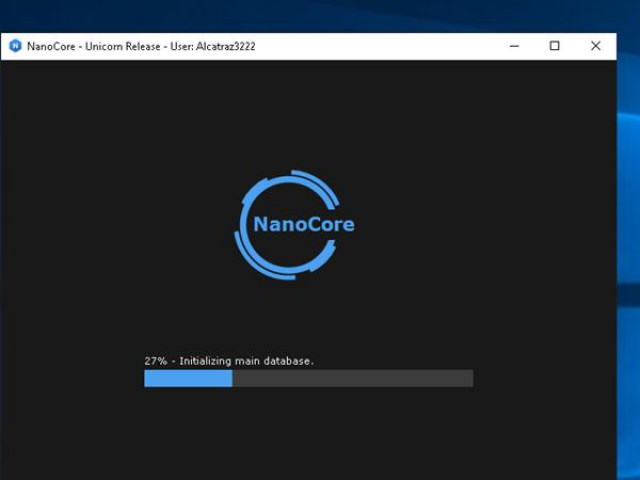Click the NanoCore icon in title bar
The width and height of the screenshot is (640, 480).
point(15,46)
